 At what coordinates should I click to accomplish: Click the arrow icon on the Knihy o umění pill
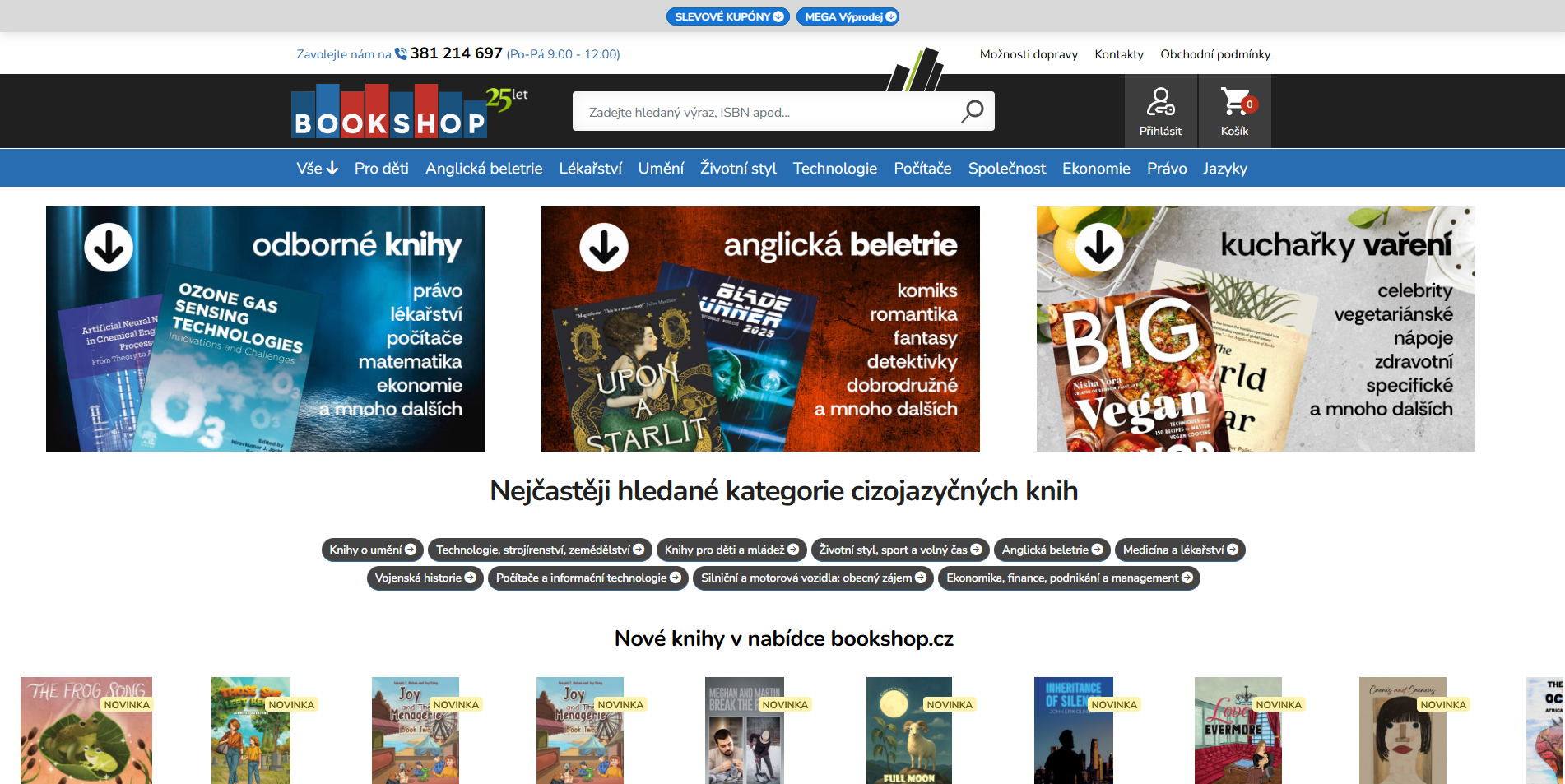pos(411,550)
